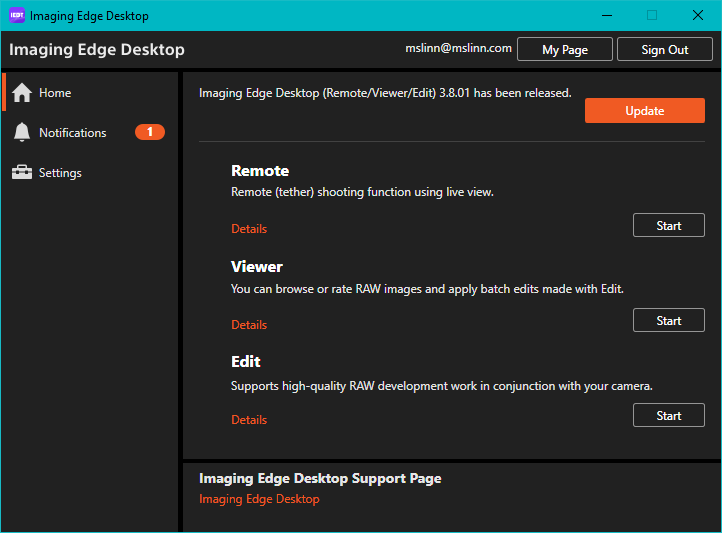Start the Edit application
The height and width of the screenshot is (533, 722).
pyautogui.click(x=668, y=416)
